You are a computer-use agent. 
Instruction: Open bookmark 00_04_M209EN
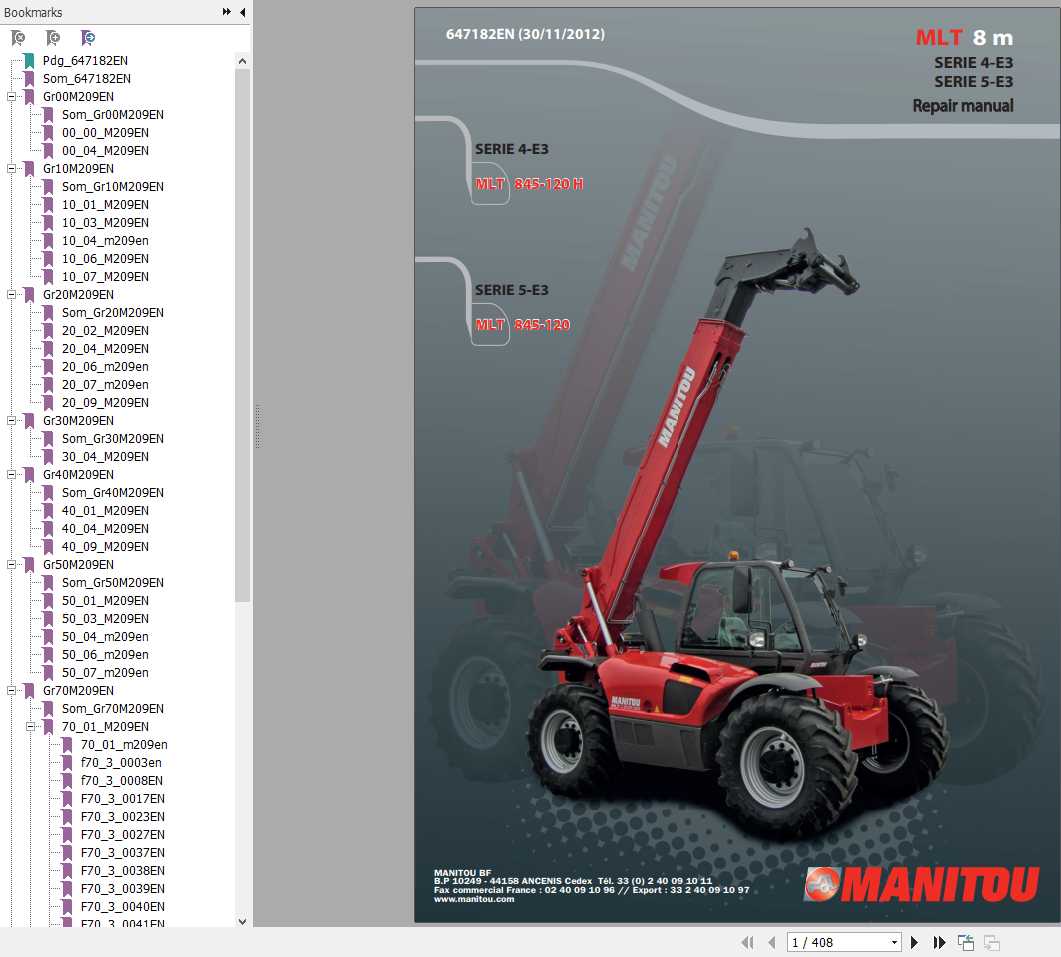(106, 150)
